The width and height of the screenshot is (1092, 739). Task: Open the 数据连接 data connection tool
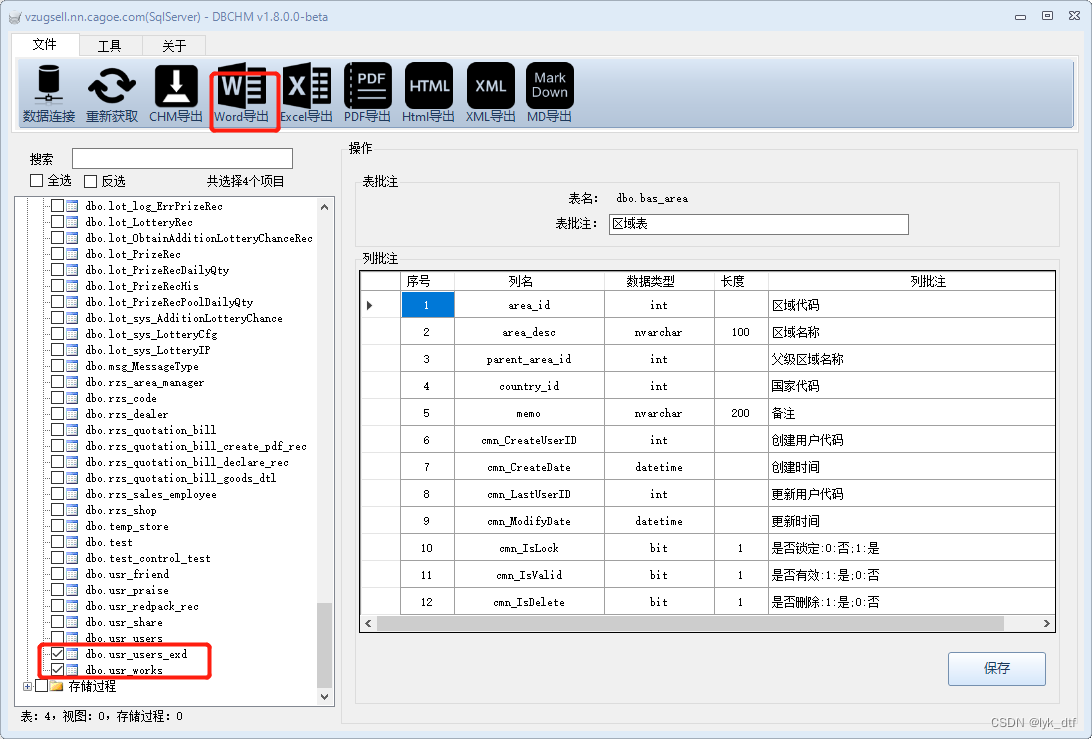coord(47,92)
